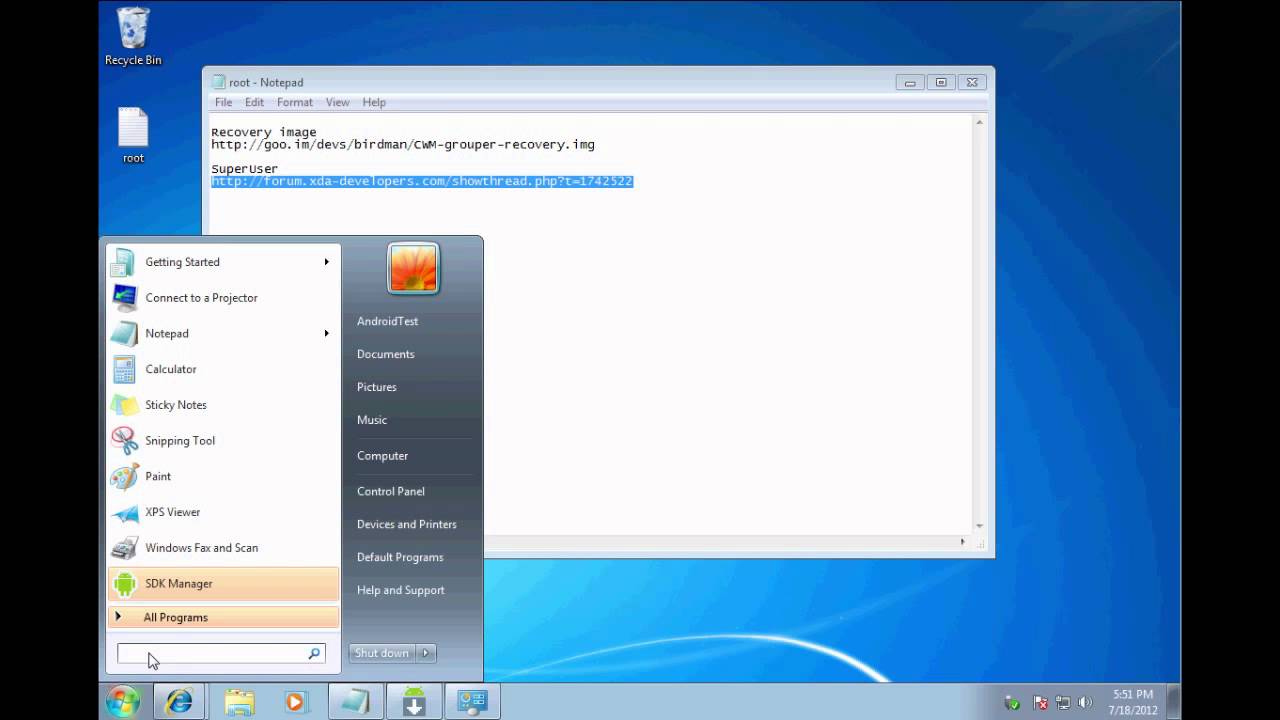Open Devices and Printers
Screen dimensions: 1280x720
point(406,524)
